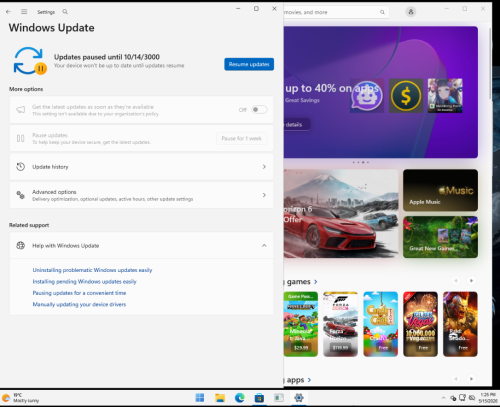Open Microsoft Store from the taskbar
Image resolution: width=500 pixels, height=407 pixels.
coord(259,398)
